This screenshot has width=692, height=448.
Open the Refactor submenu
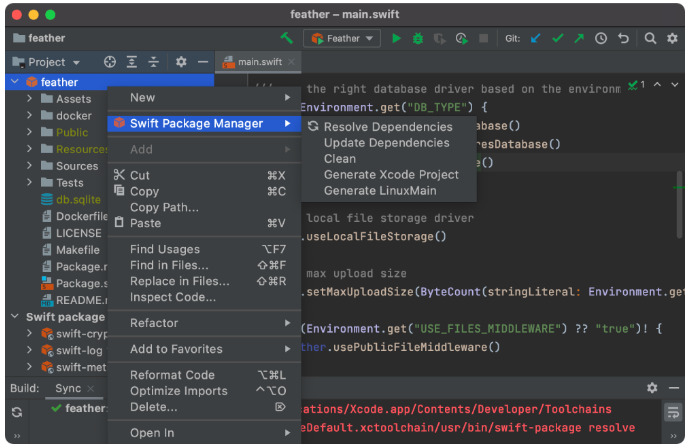(204, 323)
